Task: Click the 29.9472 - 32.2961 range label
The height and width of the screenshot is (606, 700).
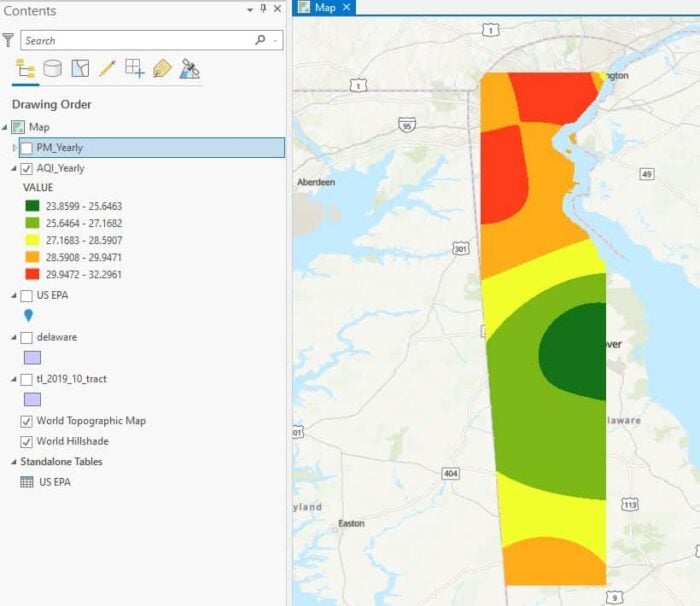Action: coord(84,274)
